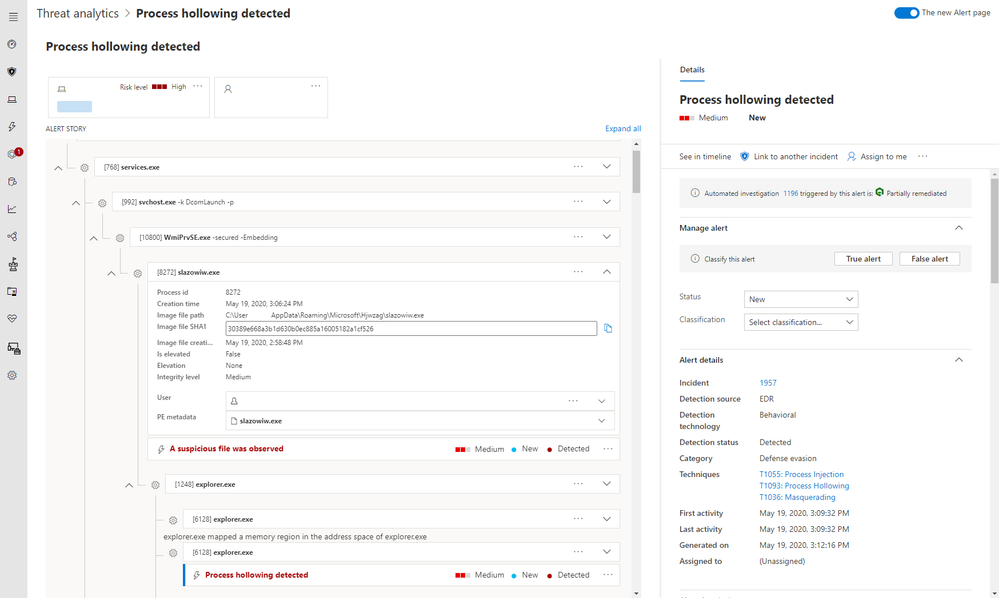The width and height of the screenshot is (999, 598).
Task: Open T1036: Masquerading technique
Action: coord(797,497)
